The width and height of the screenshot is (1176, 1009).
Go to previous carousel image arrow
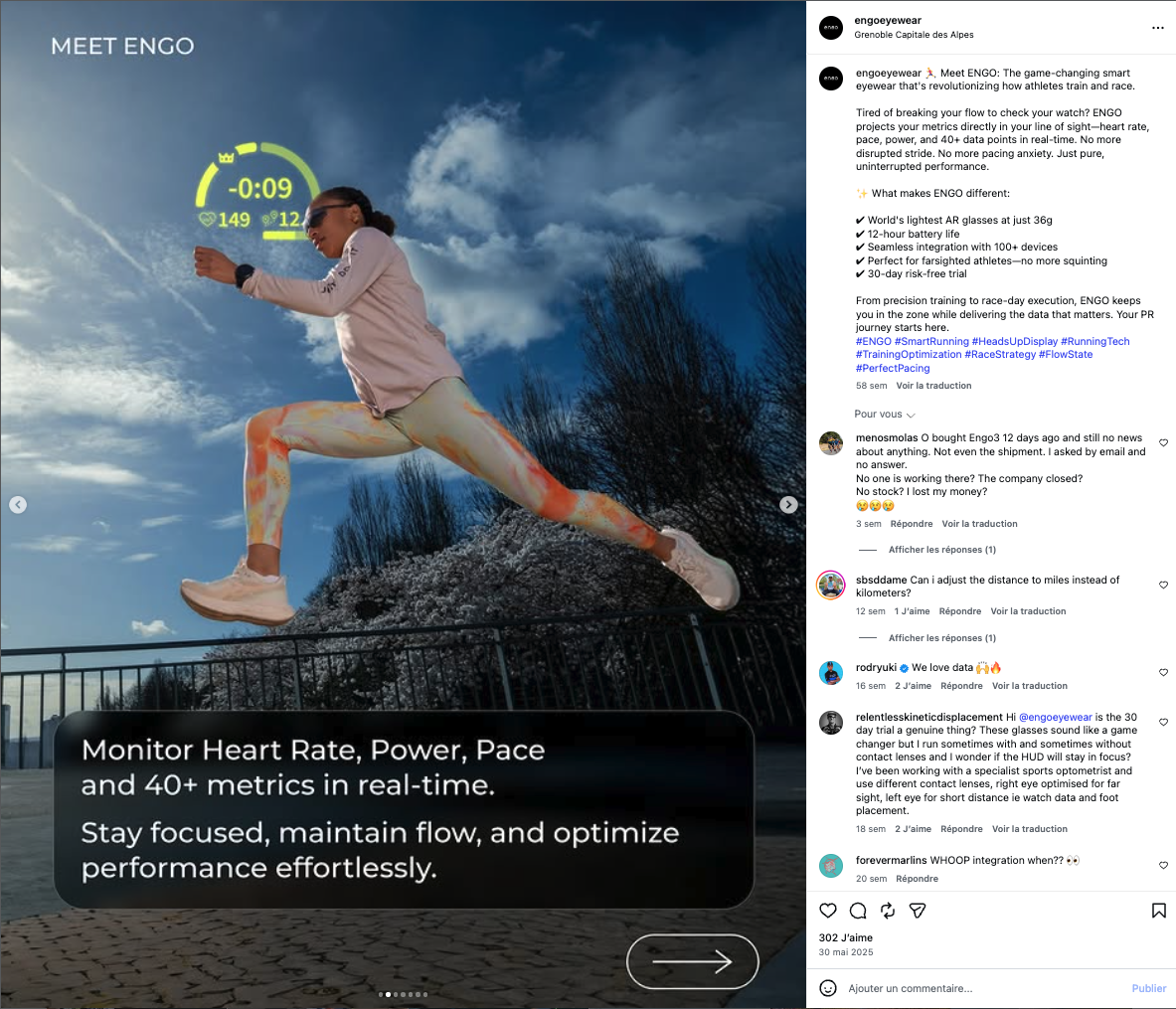click(18, 505)
